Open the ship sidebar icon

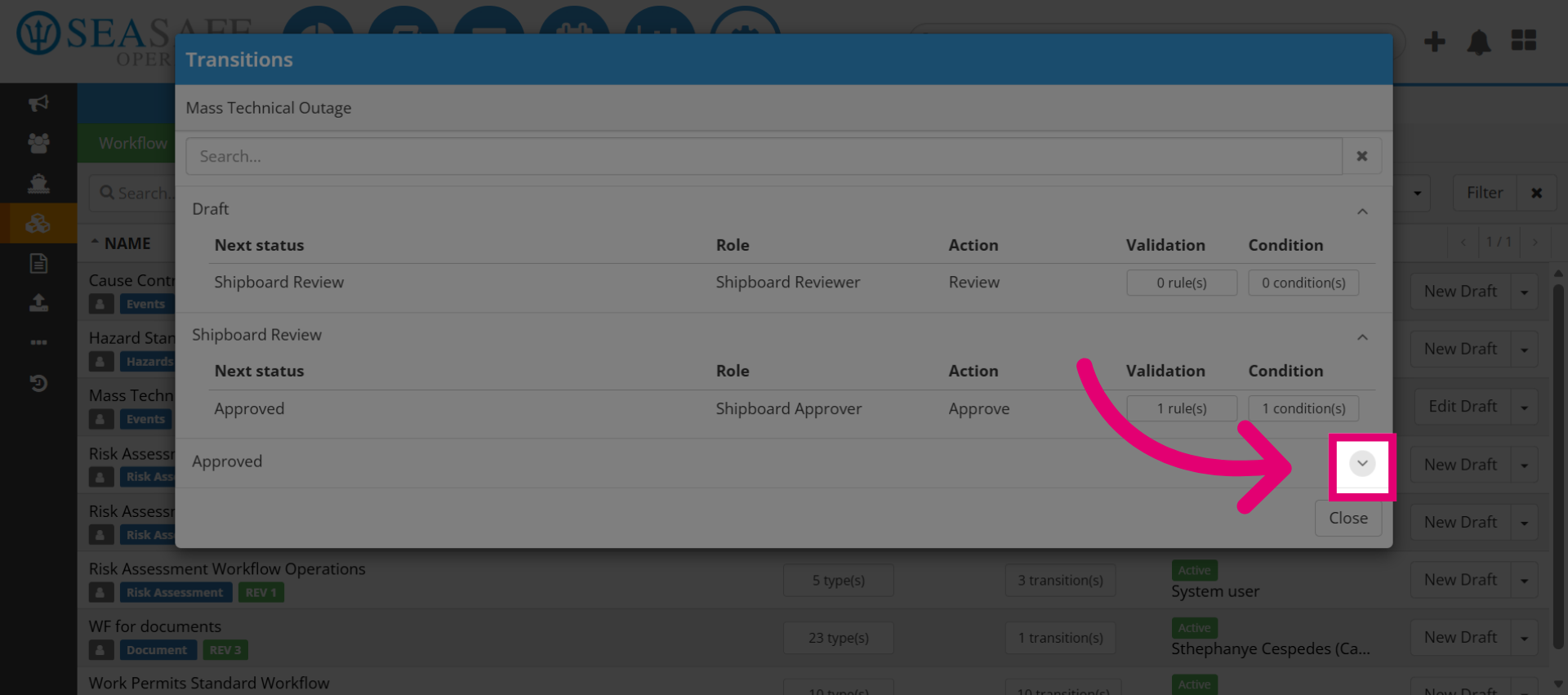click(x=38, y=183)
